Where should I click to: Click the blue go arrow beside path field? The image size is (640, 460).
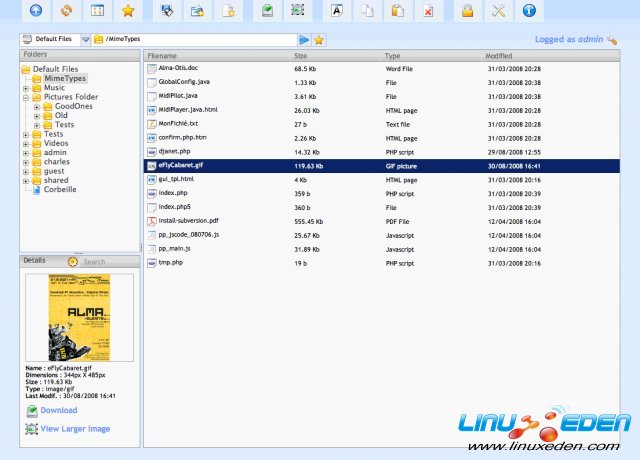(304, 40)
